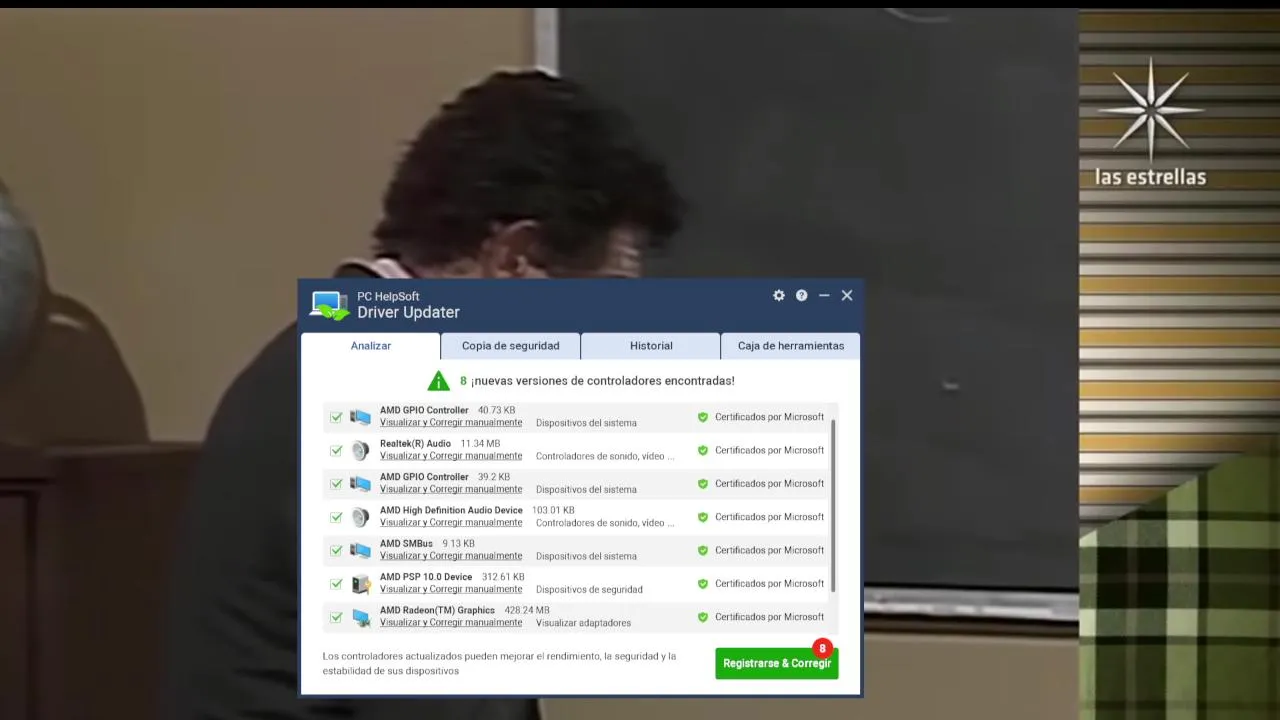Click the green shield in the AMD PSP 10.0 Device row
This screenshot has width=1280, height=720.
pos(703,584)
